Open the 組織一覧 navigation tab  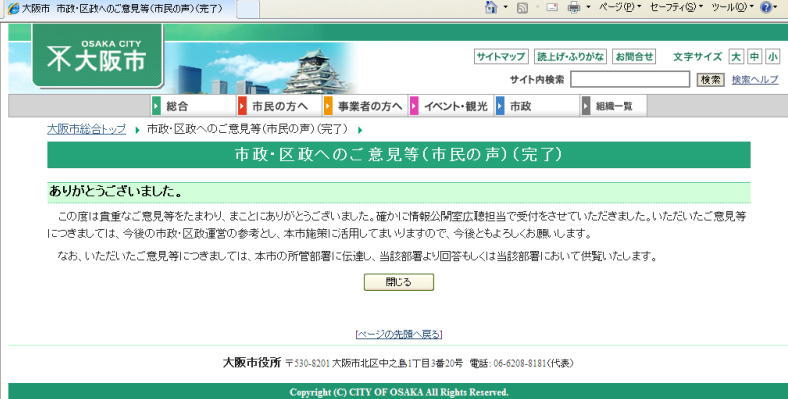tap(614, 106)
